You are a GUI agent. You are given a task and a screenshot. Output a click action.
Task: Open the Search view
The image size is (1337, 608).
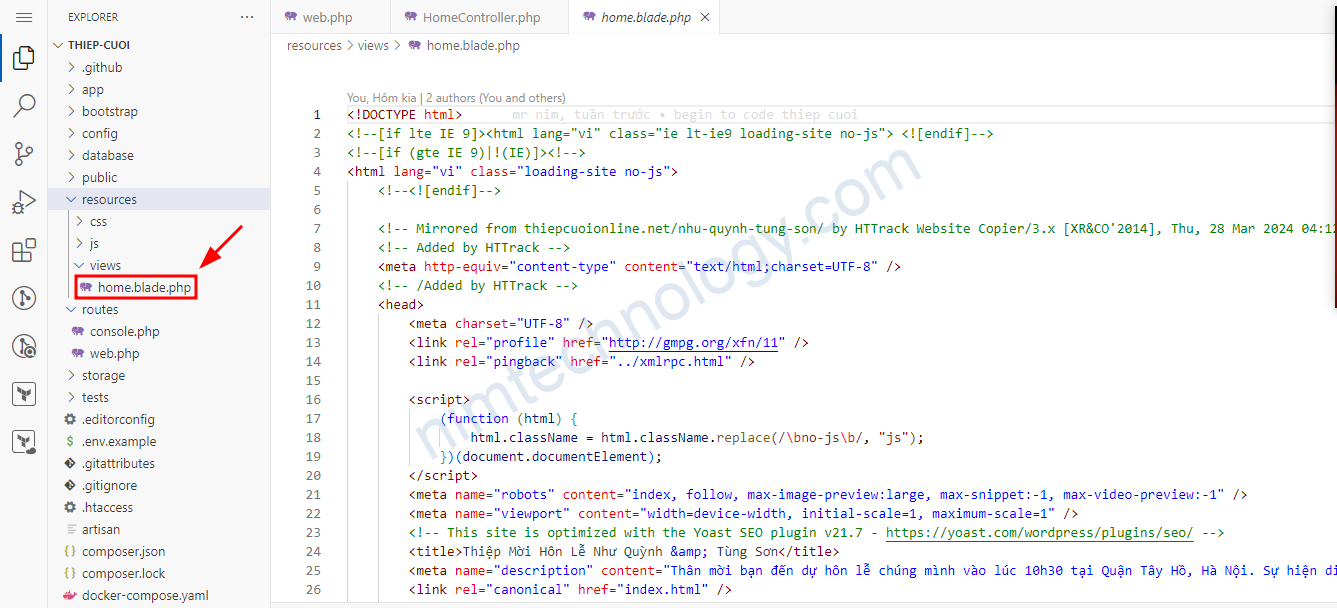24,106
